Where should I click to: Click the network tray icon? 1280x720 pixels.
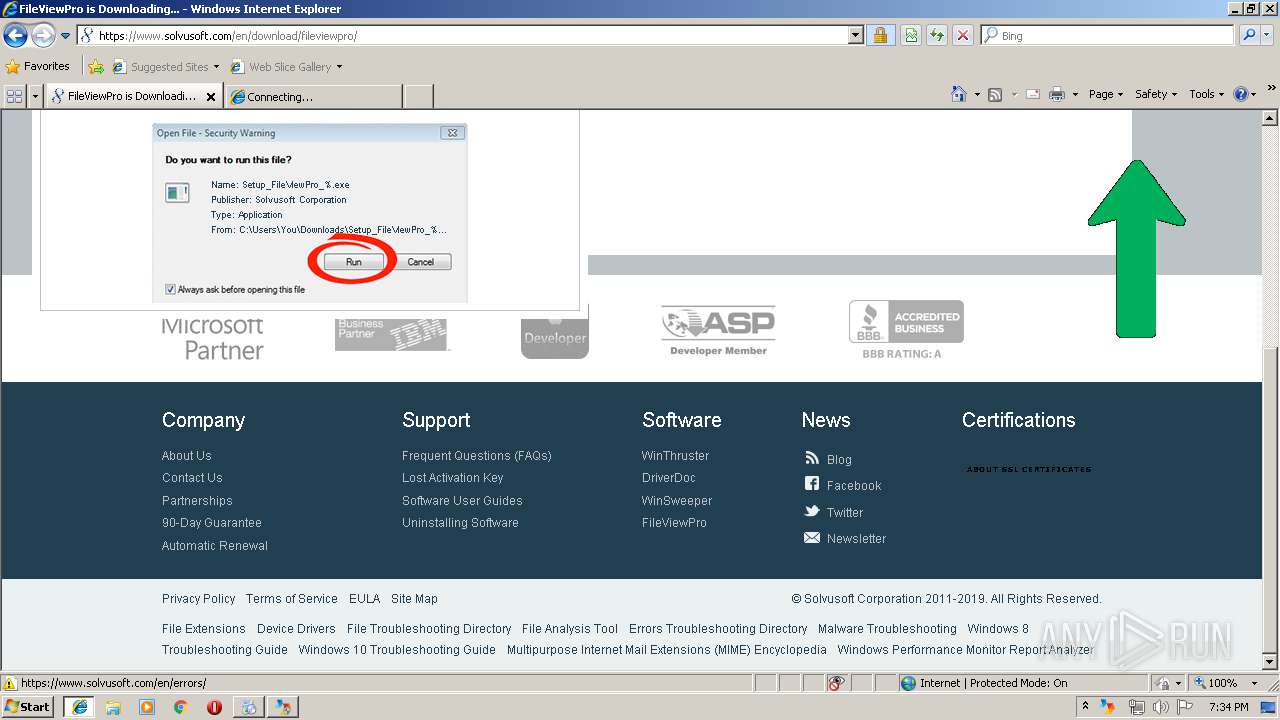(x=1136, y=707)
